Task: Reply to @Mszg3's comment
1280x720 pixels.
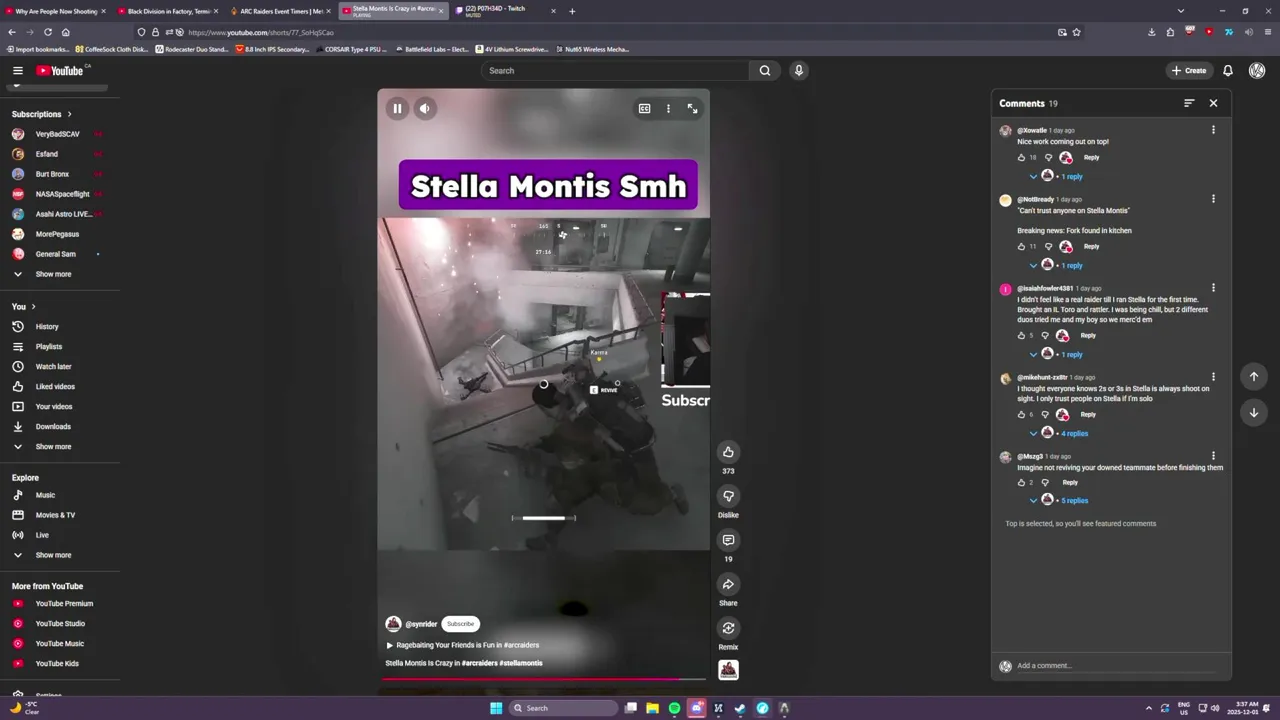Action: [1070, 482]
